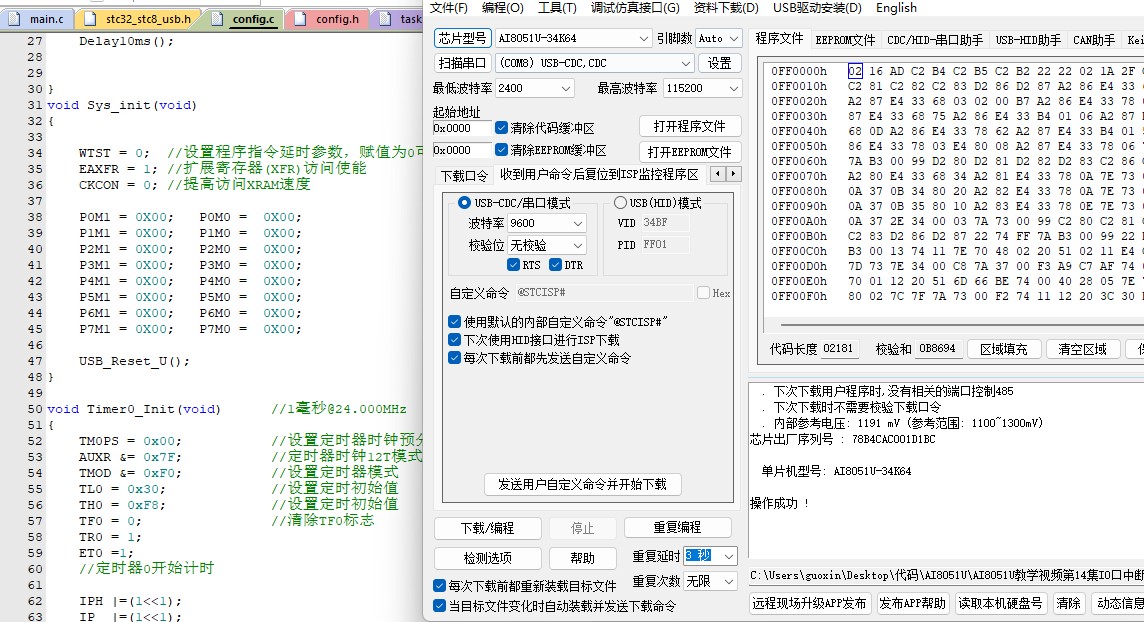Click the main.c file icon
Viewport: 1144px width, 622px height.
pyautogui.click(x=15, y=19)
